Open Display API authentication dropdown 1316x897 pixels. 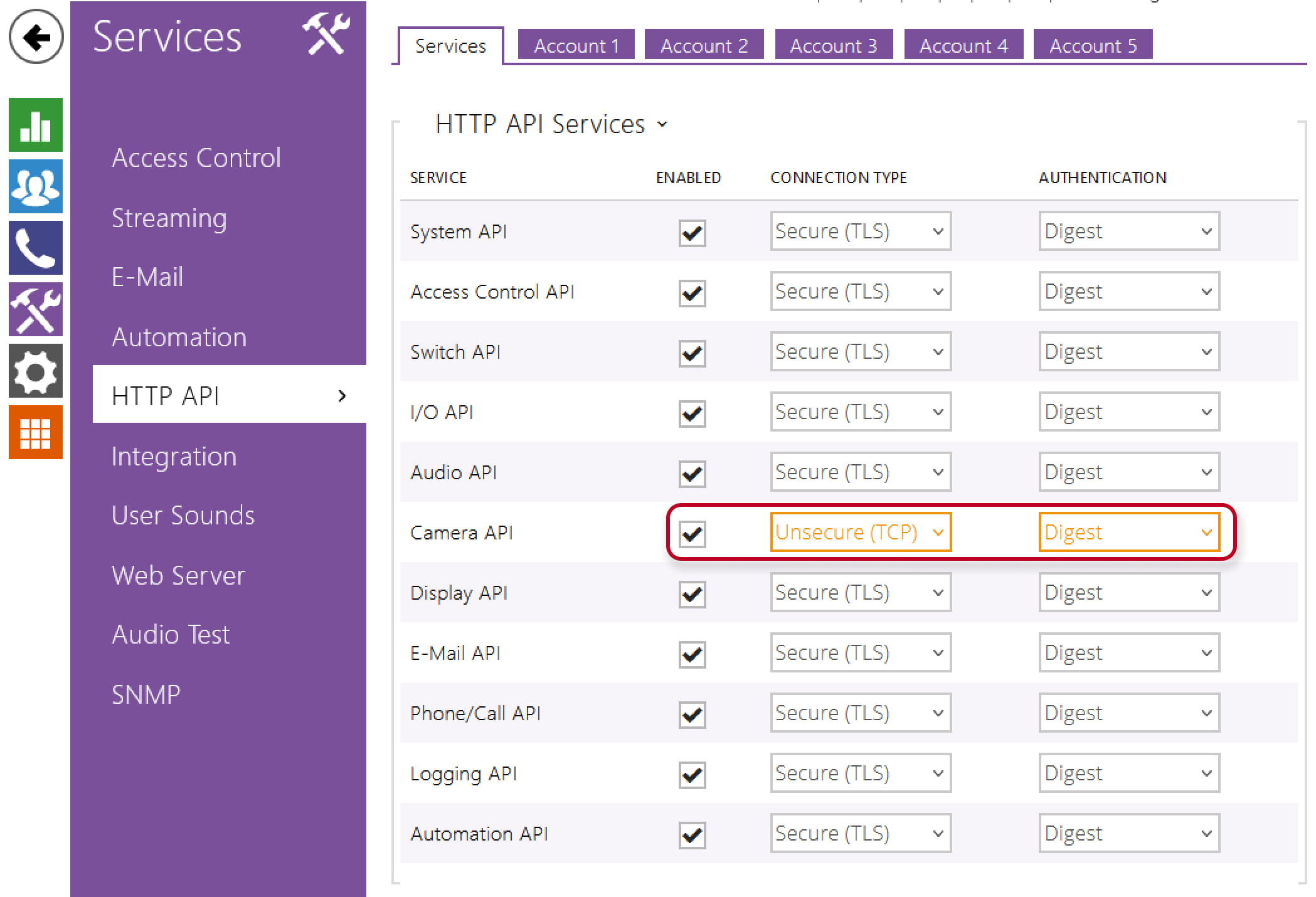[1129, 592]
